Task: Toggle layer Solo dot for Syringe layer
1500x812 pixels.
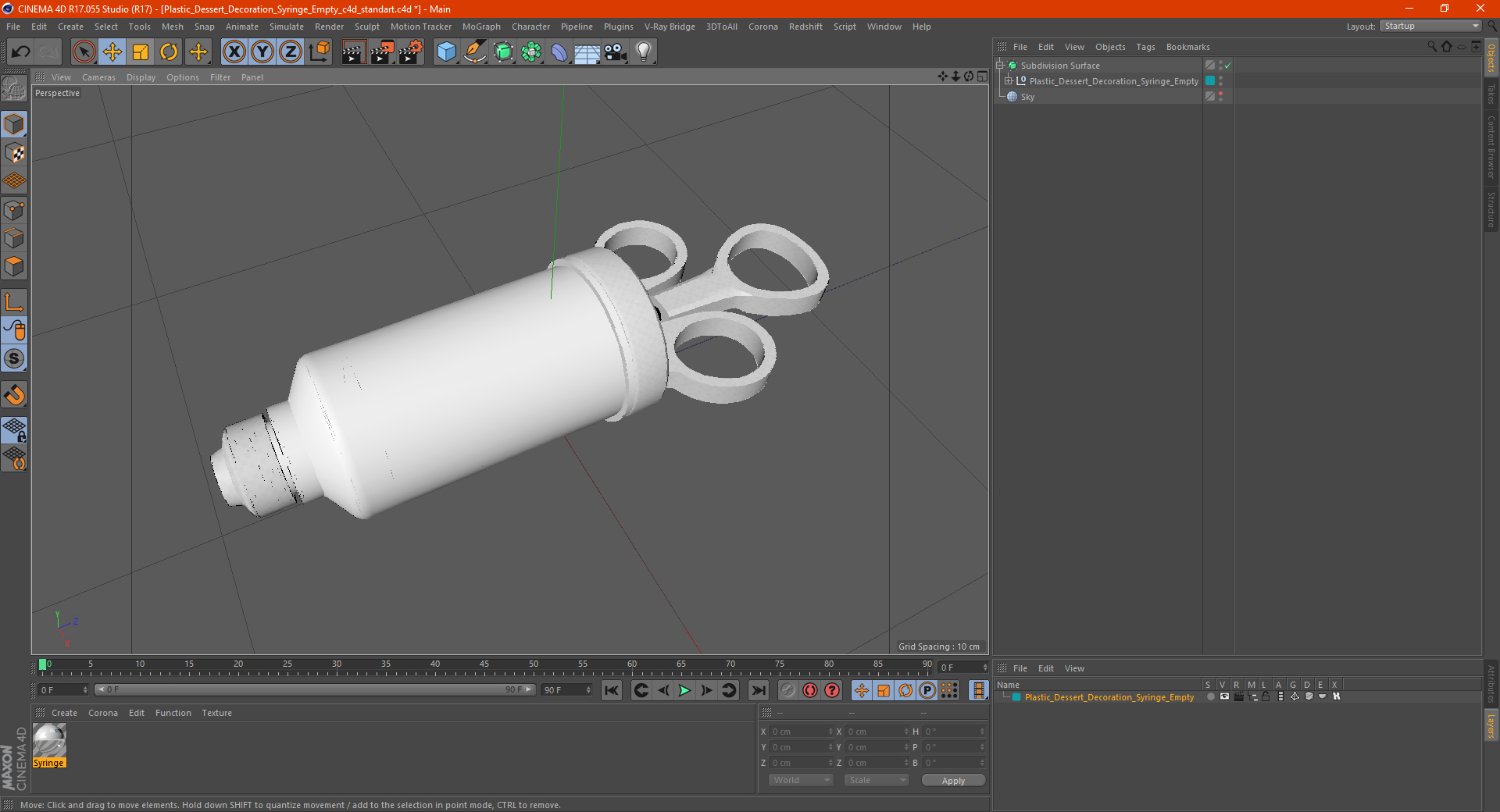Action: tap(1210, 696)
